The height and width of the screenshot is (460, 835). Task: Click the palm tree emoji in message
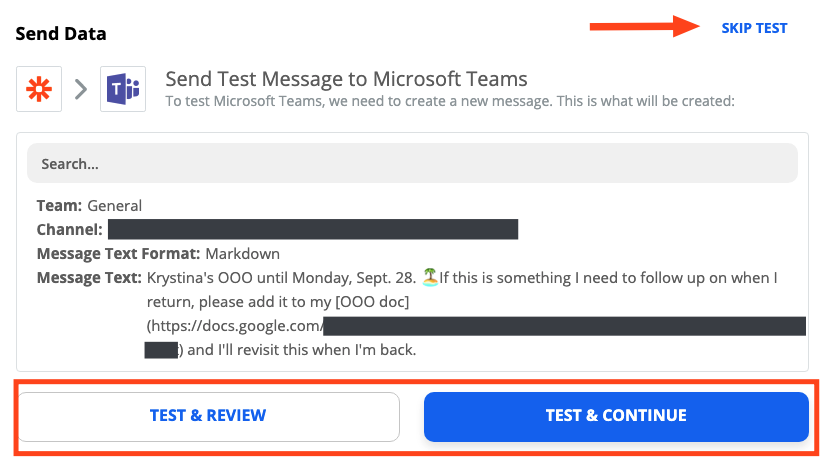click(x=430, y=277)
